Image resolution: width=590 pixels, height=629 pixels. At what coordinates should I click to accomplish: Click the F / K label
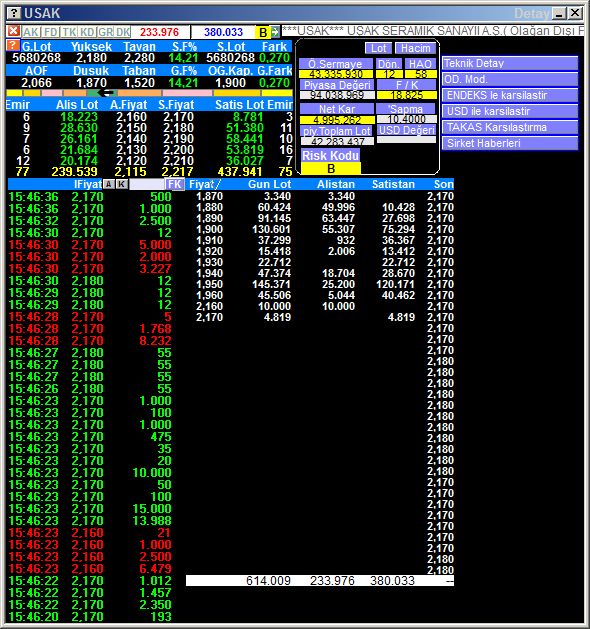[x=406, y=85]
